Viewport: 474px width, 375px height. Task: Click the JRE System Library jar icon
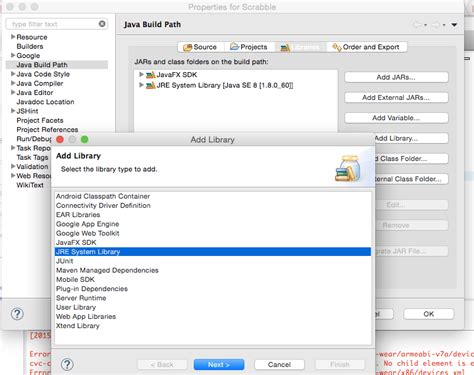click(x=151, y=86)
